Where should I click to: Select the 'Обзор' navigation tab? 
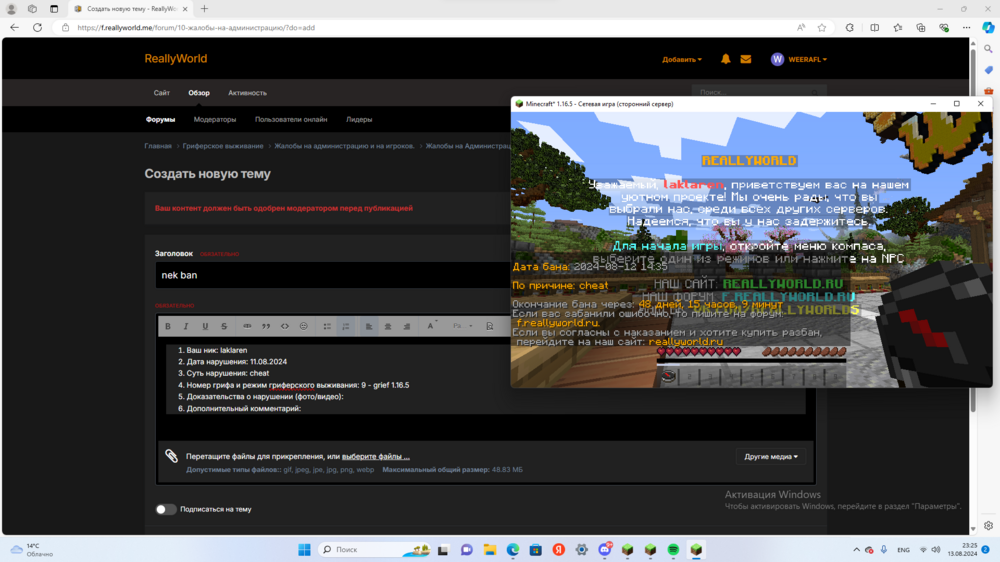tap(199, 92)
